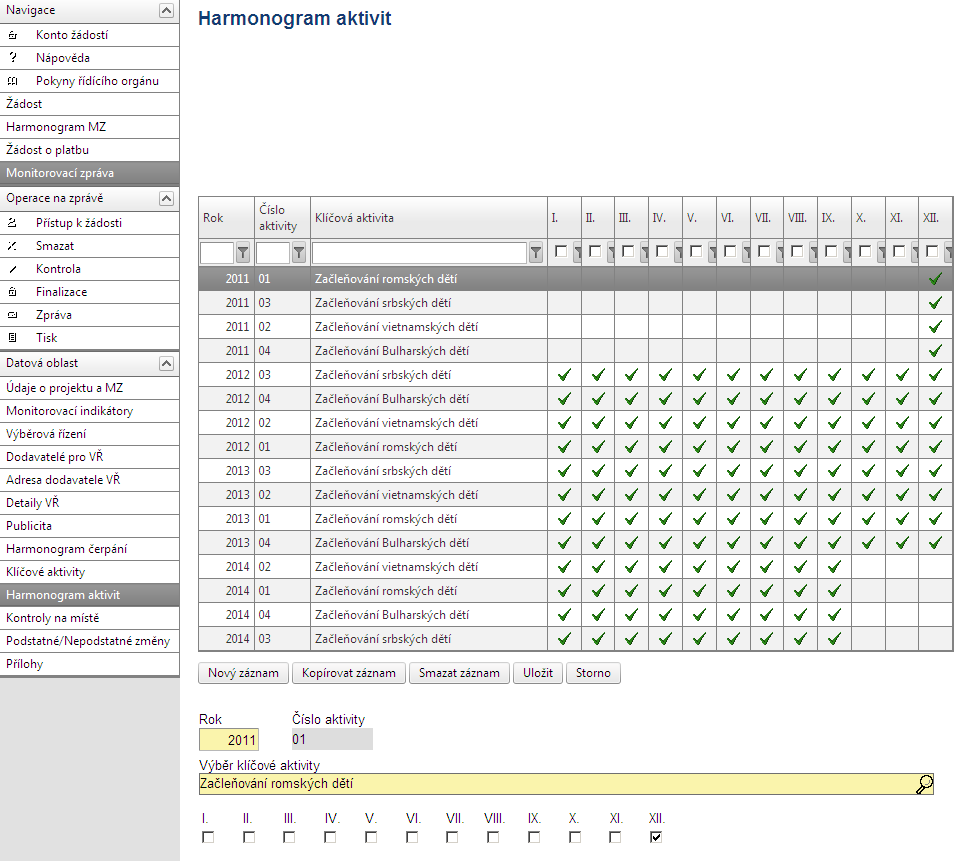Viewport: 966px width, 861px height.
Task: Toggle the XII. filter checkbox in table header
Action: pos(932,251)
